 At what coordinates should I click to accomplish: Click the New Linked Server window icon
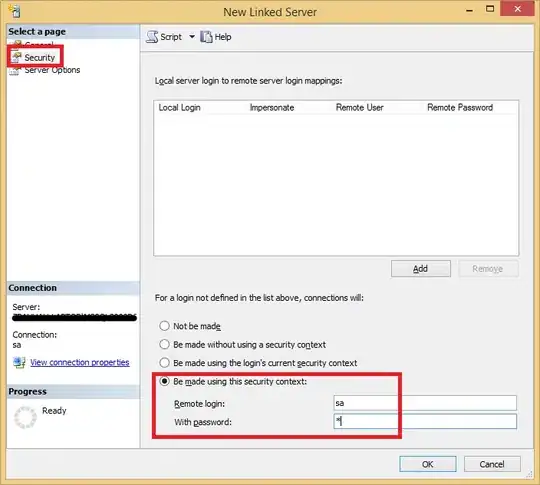pos(14,11)
